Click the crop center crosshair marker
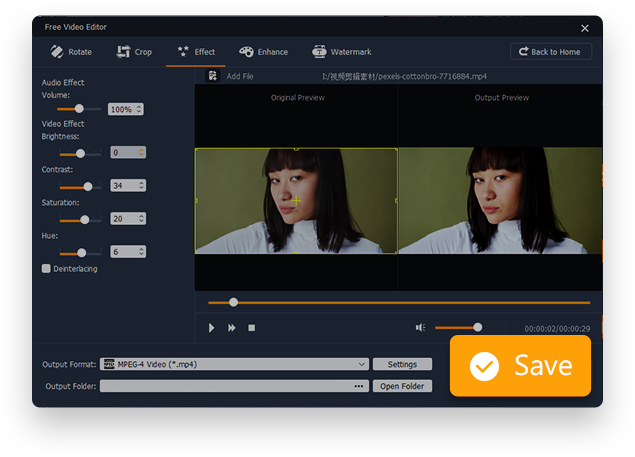The height and width of the screenshot is (457, 635). (296, 201)
